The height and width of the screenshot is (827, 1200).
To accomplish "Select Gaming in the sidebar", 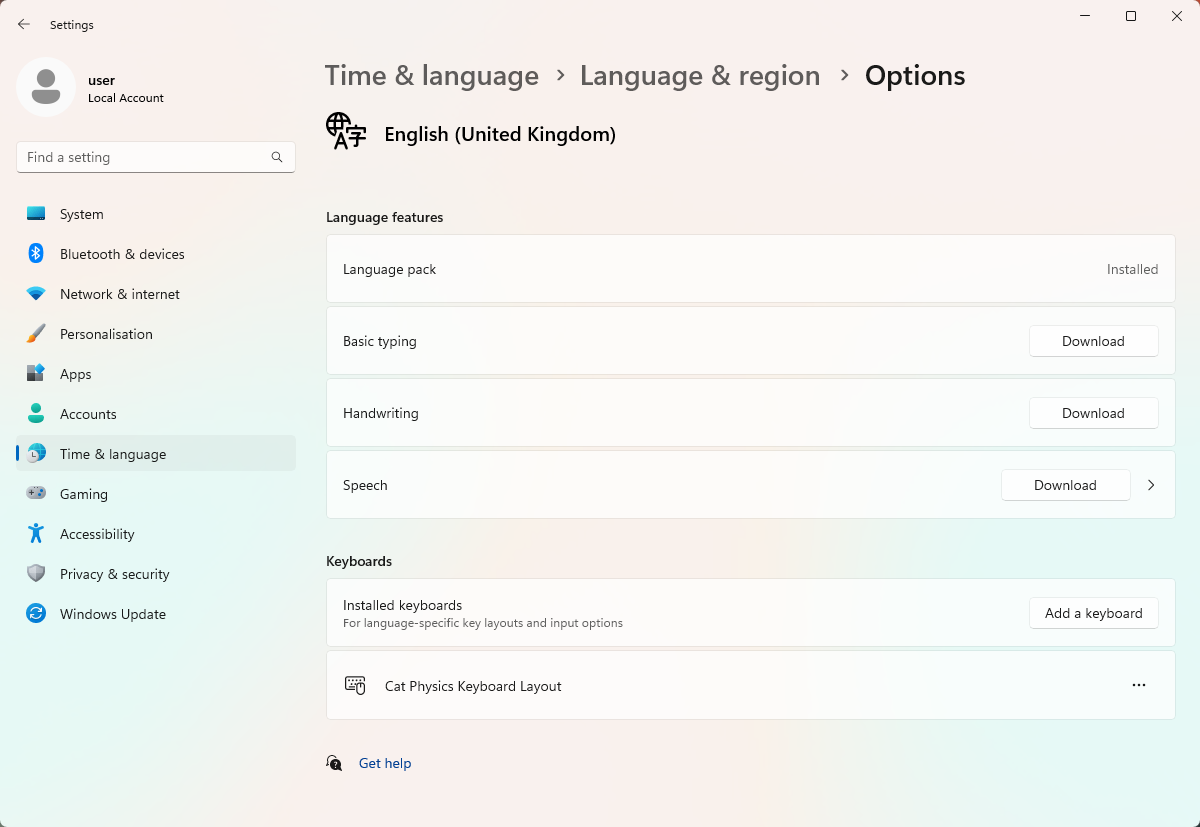I will [x=156, y=494].
